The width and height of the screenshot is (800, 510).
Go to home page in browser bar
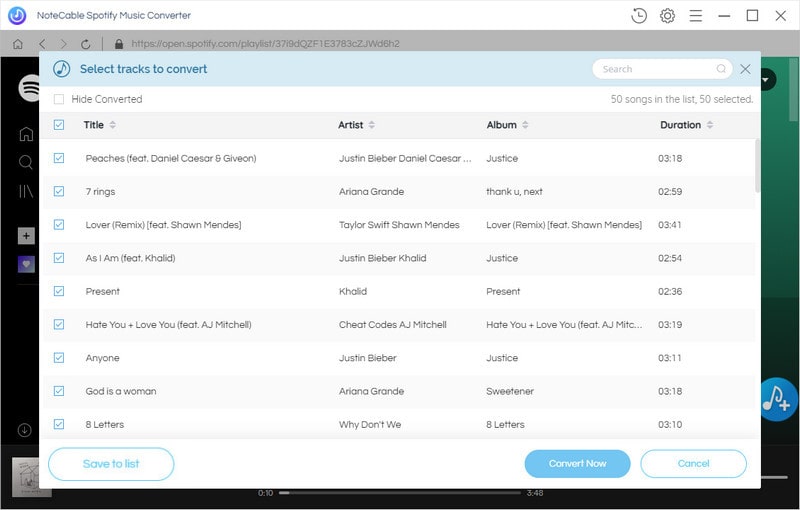tap(18, 44)
